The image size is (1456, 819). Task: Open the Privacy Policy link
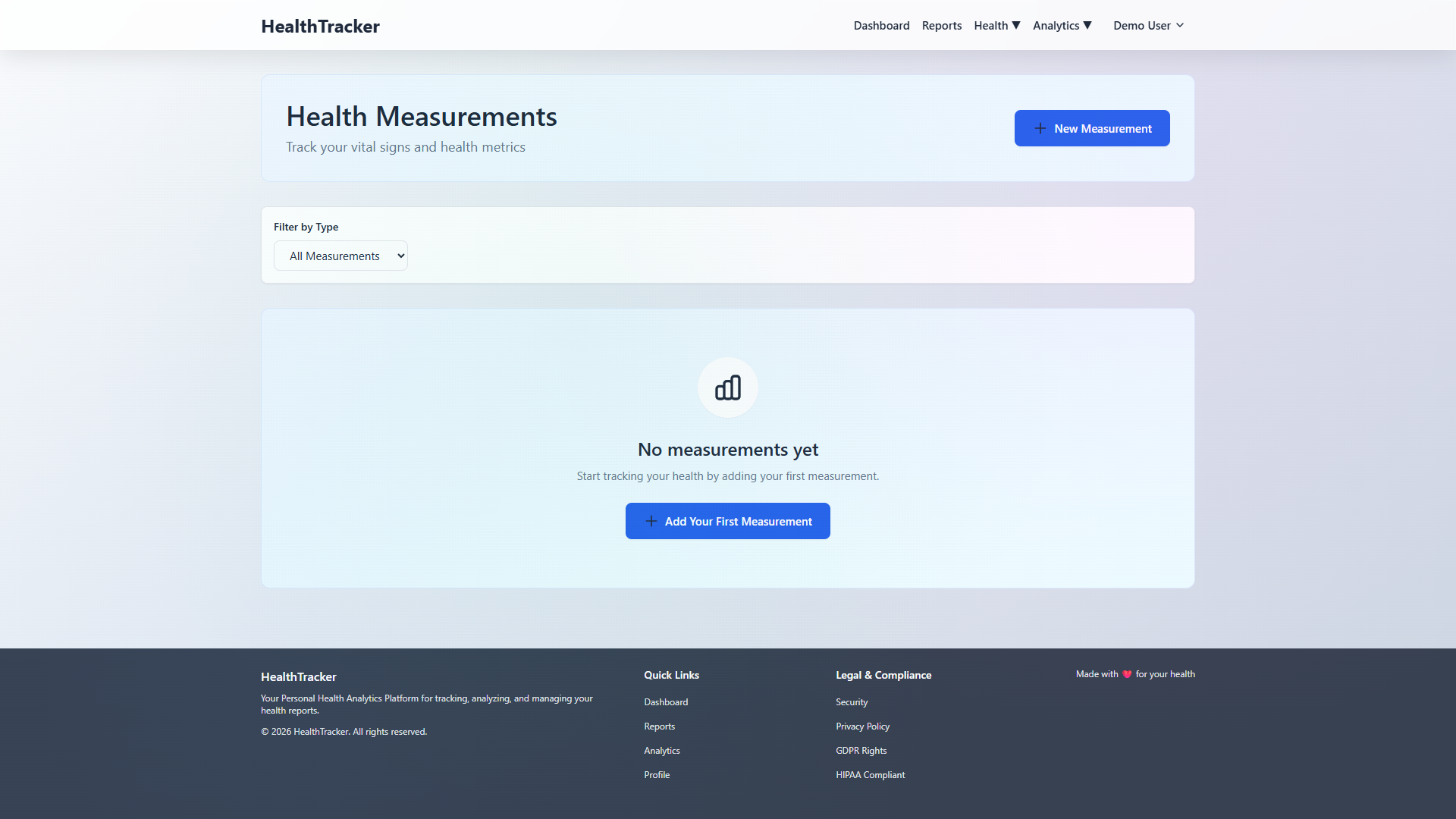pos(862,726)
